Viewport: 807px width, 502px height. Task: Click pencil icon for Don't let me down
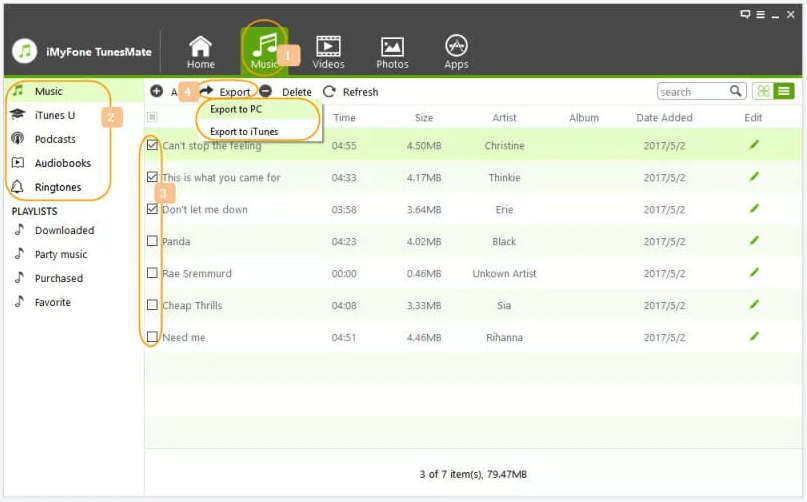tap(753, 209)
